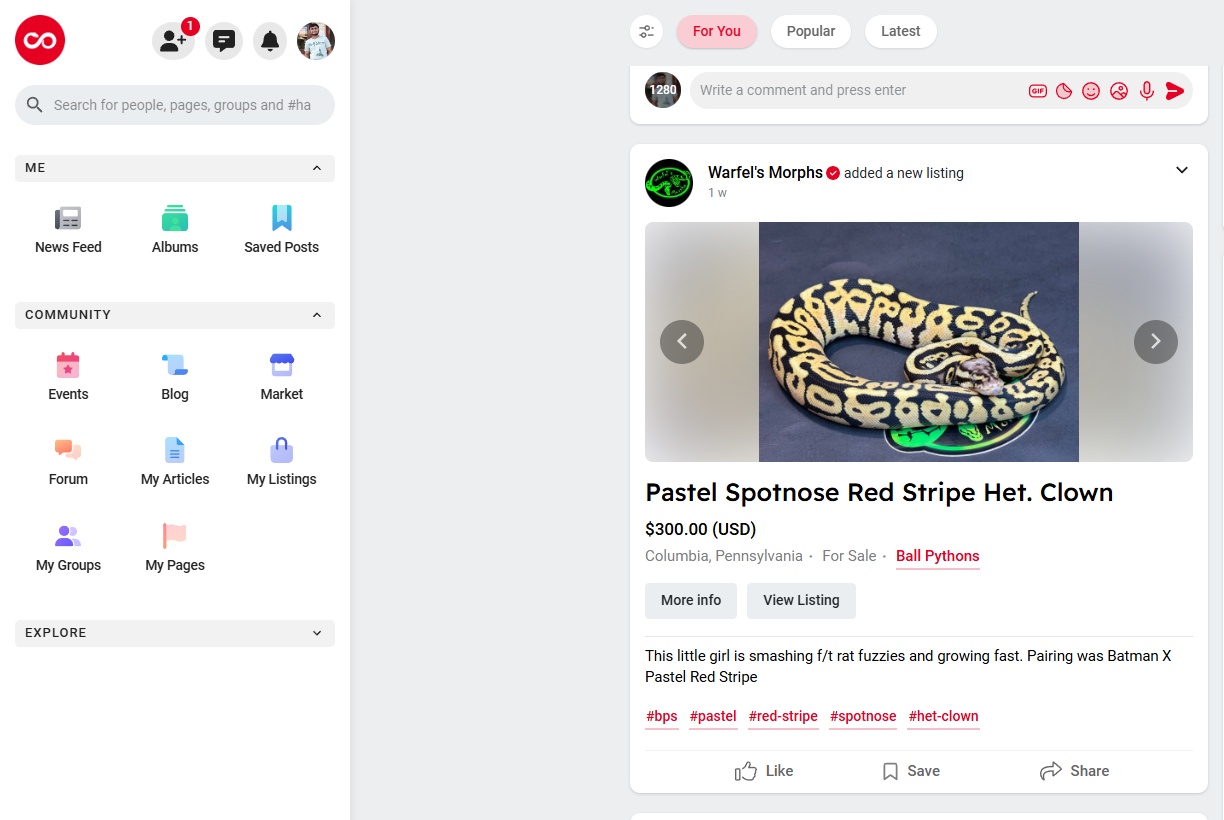Open the Ball Pythons category link

pos(937,556)
